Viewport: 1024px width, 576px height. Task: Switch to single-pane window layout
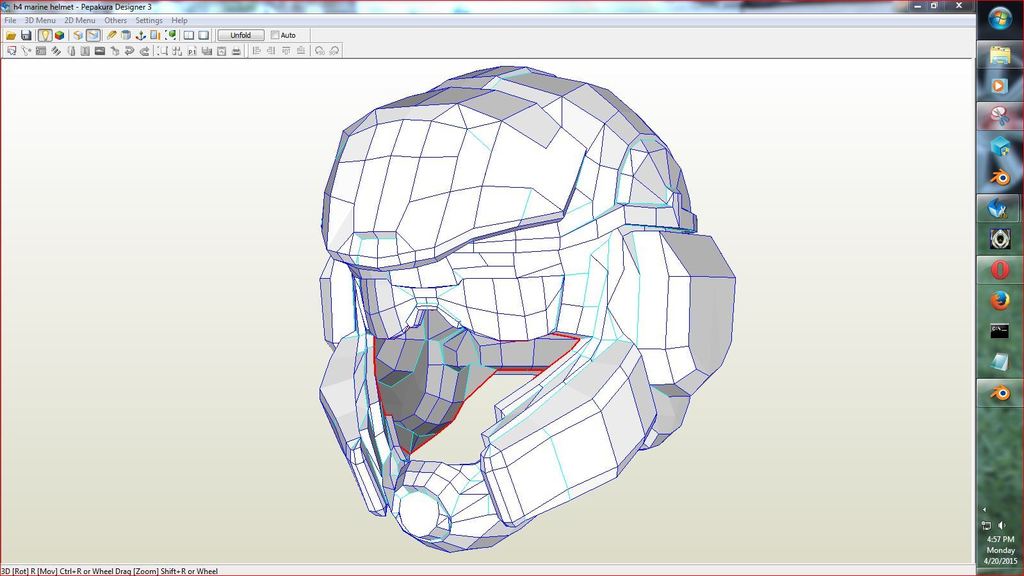(204, 35)
